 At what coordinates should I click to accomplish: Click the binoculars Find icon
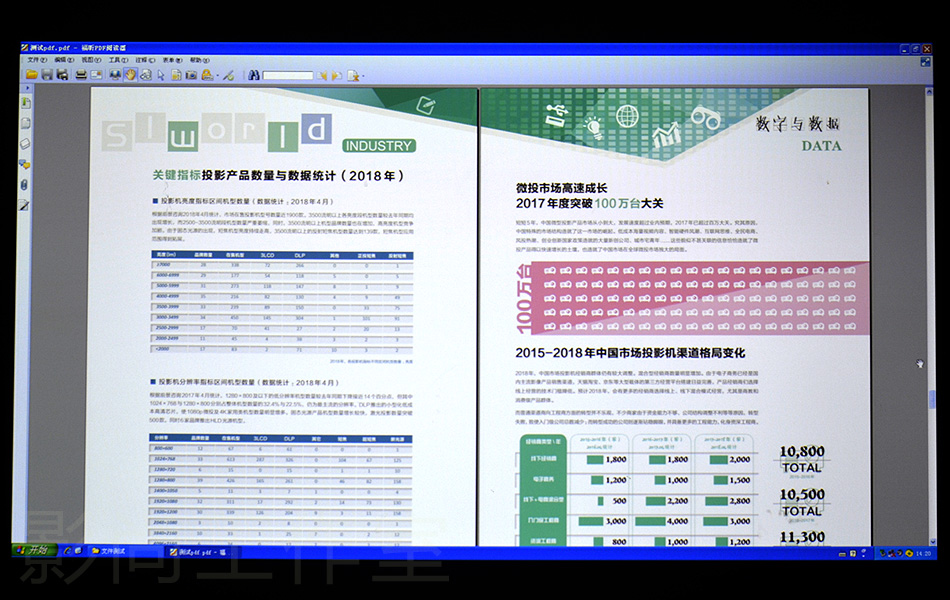[254, 75]
